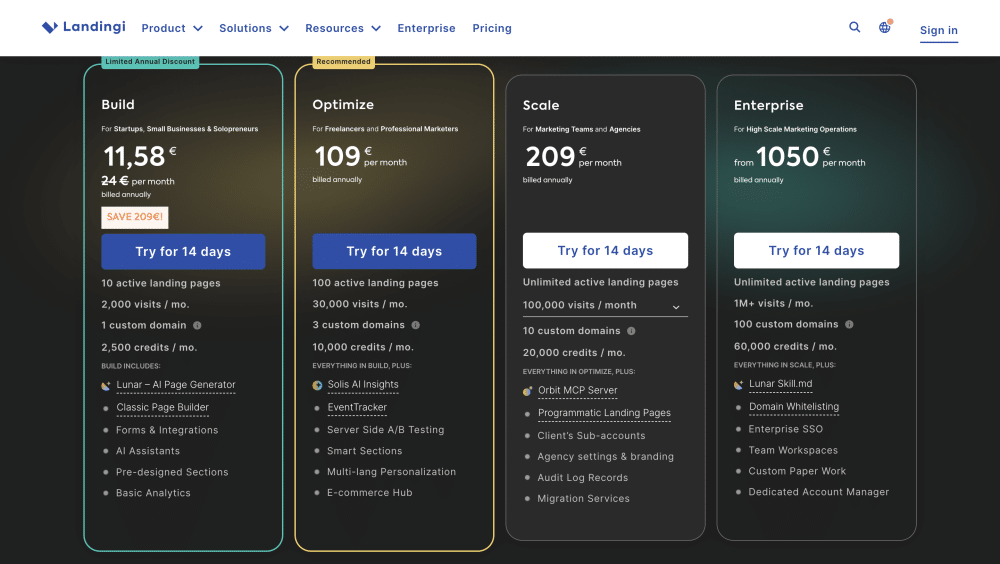
Task: Click 1M+ visits / mo. text
Action: pos(774,304)
